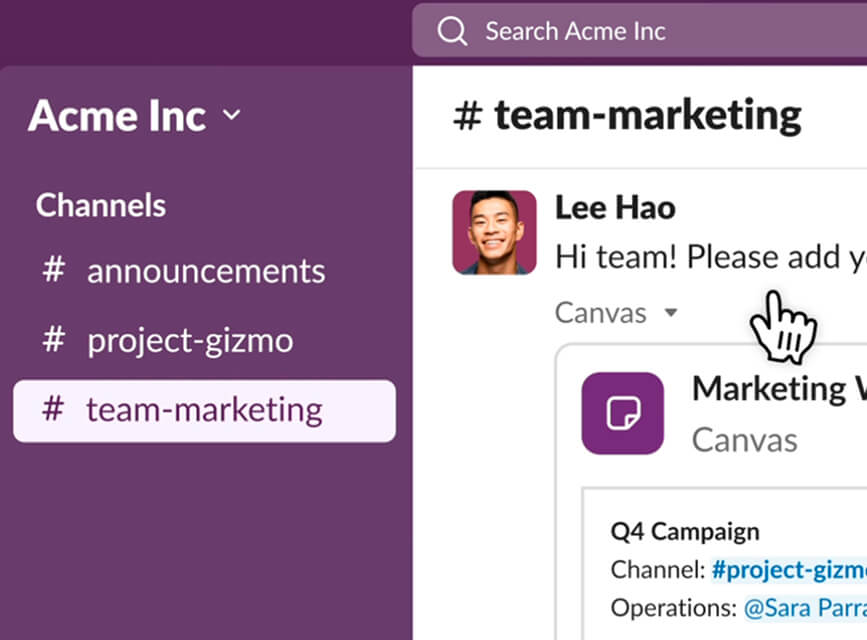Open Lee Hao's profile picture

[x=494, y=232]
